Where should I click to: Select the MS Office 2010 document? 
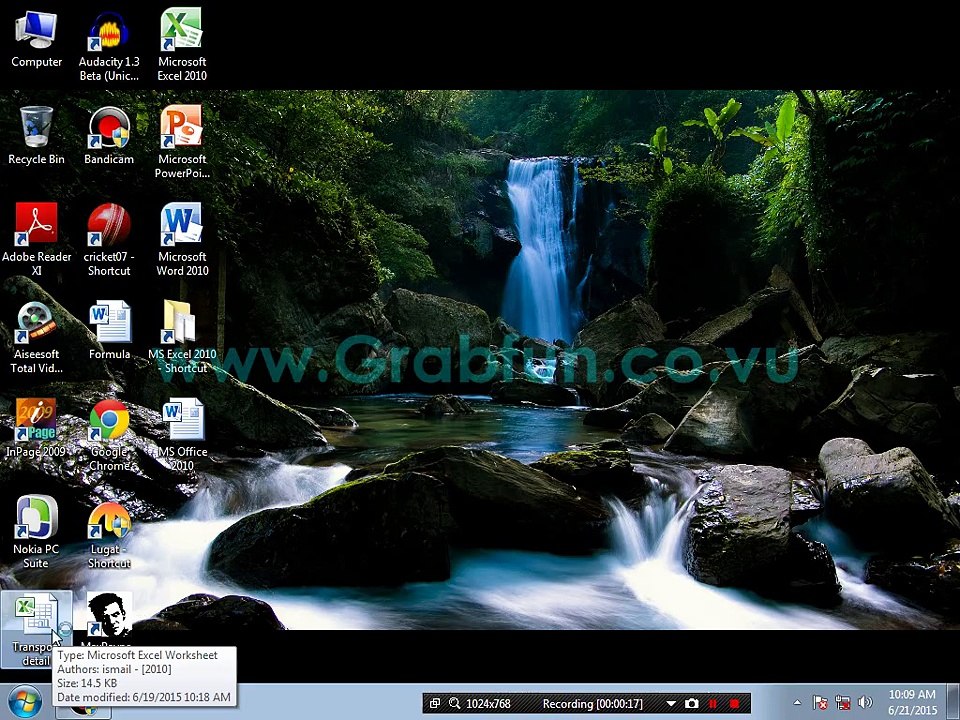(x=182, y=435)
